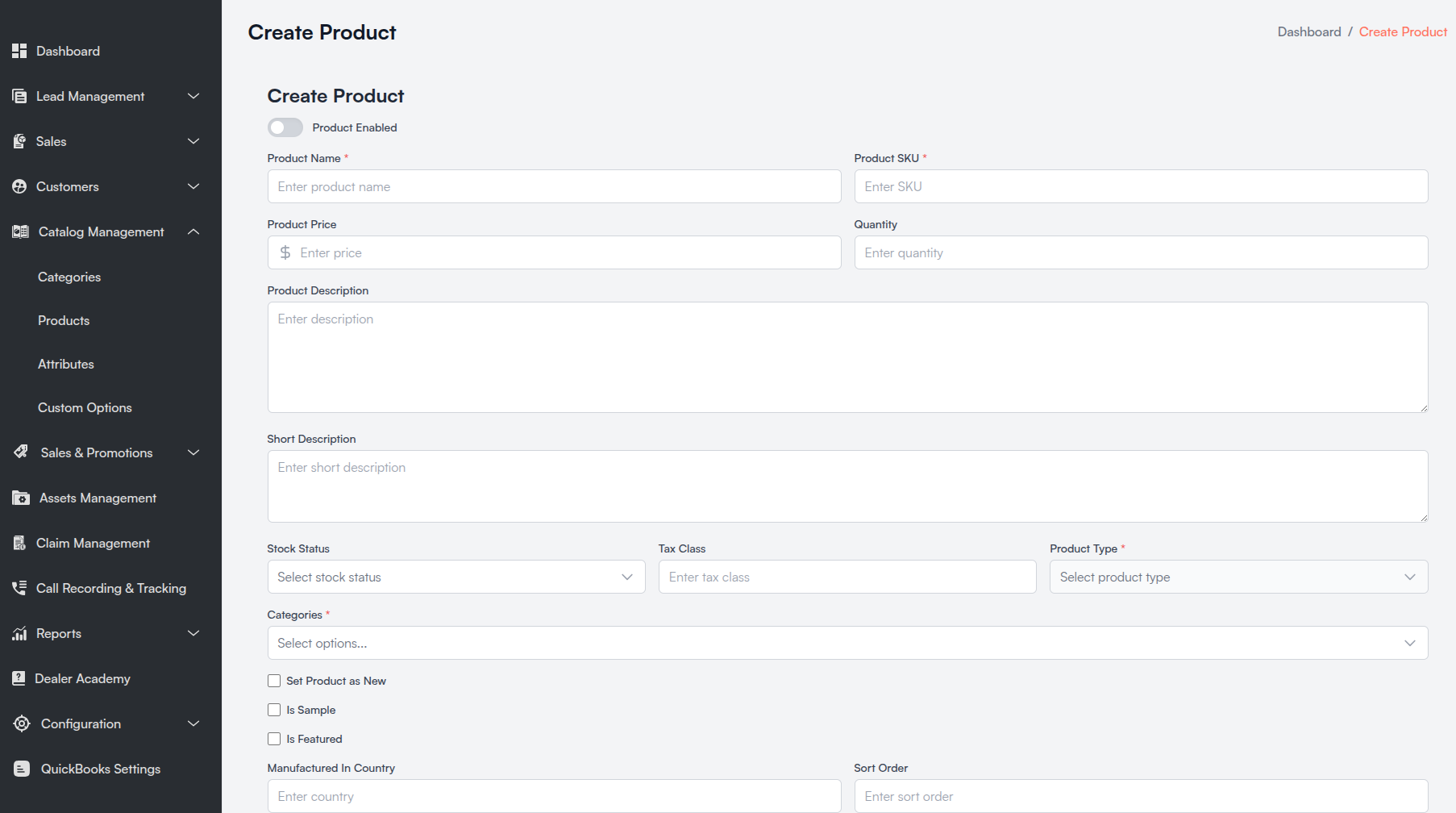Click the Dashboard breadcrumb link
This screenshot has width=1456, height=813.
pyautogui.click(x=1309, y=31)
